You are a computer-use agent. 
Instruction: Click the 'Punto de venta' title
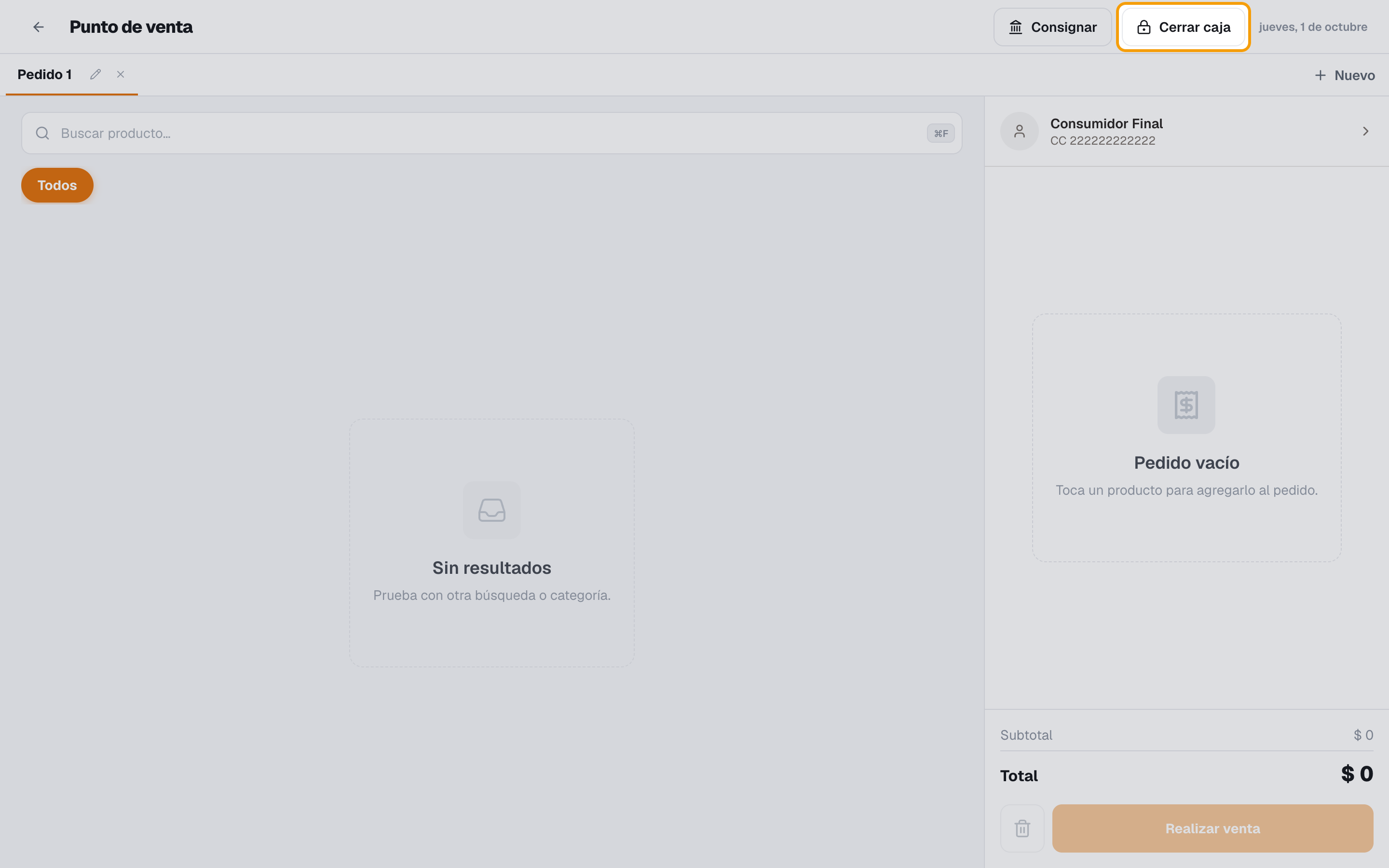tap(131, 27)
